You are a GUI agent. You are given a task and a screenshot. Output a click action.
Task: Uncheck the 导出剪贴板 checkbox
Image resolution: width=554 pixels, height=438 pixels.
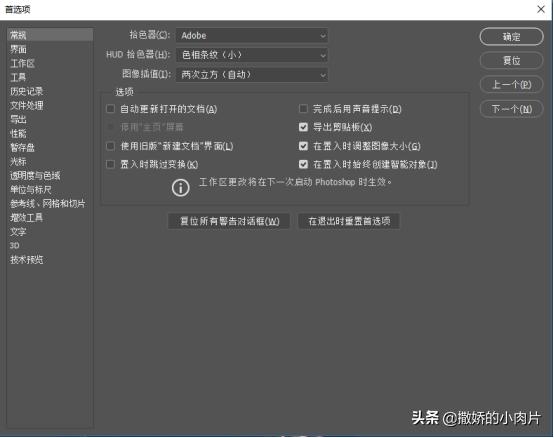pos(303,127)
